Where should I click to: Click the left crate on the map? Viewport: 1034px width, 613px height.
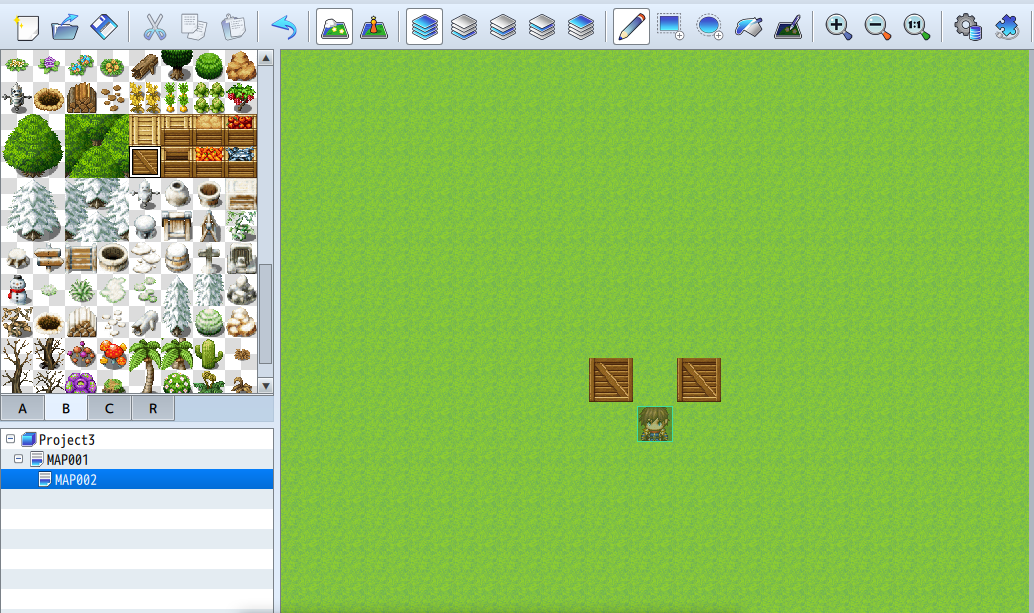click(x=611, y=380)
